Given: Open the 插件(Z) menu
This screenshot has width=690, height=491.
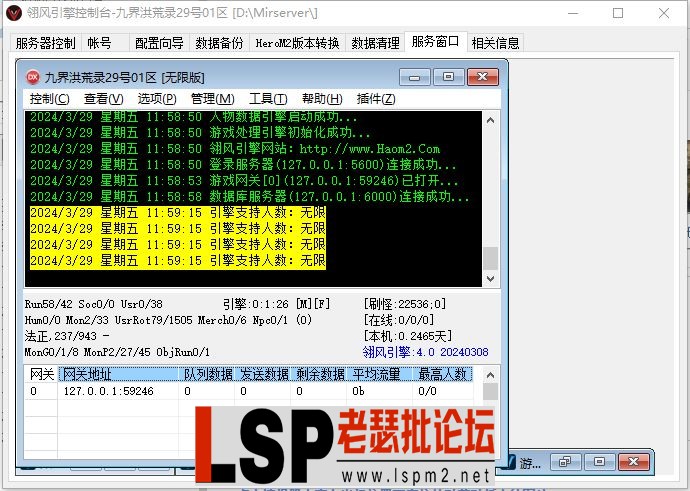Looking at the screenshot, I should coord(376,99).
